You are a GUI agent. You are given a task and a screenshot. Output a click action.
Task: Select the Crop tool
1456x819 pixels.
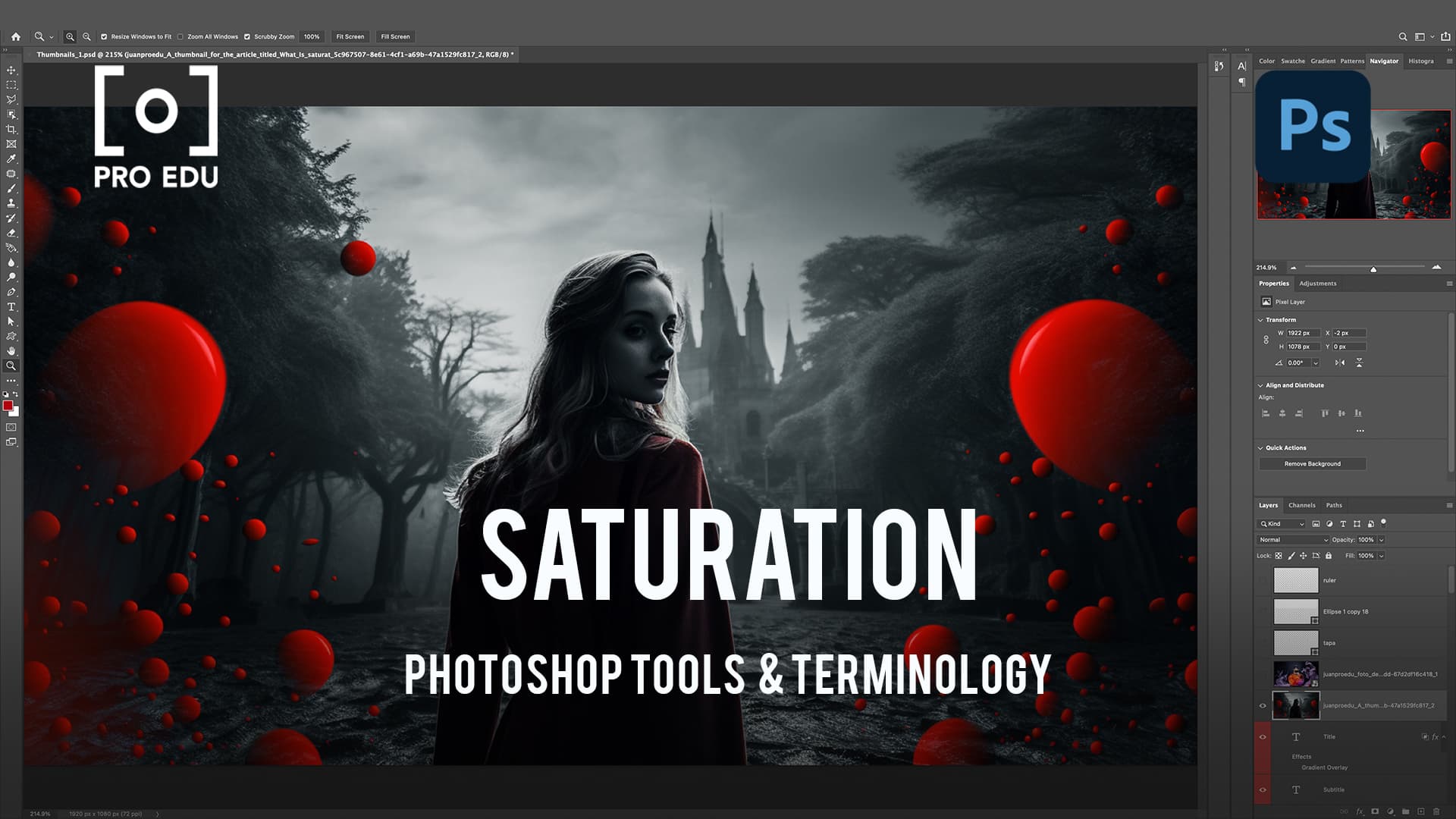point(11,129)
